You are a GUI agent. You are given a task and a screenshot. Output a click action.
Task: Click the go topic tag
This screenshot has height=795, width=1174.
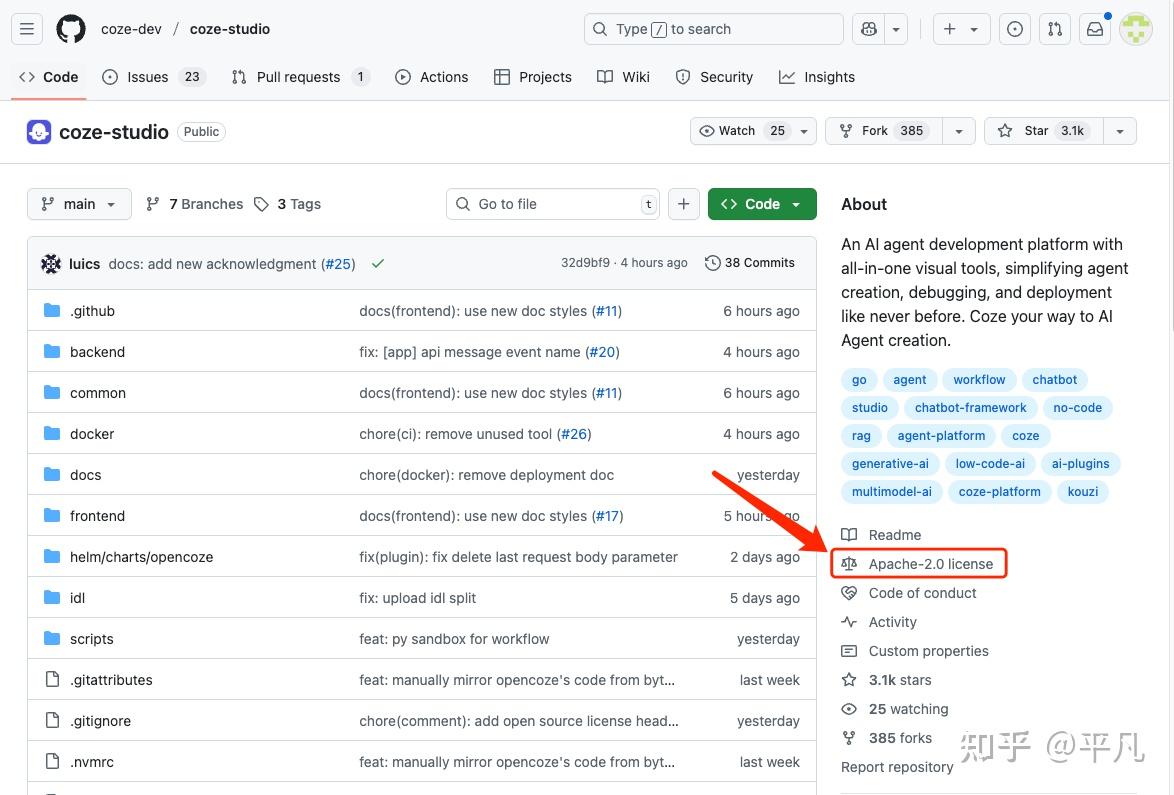pos(859,380)
